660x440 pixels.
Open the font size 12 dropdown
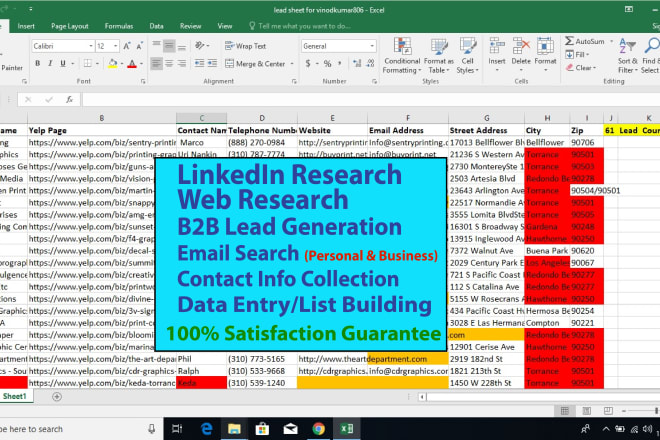115,46
